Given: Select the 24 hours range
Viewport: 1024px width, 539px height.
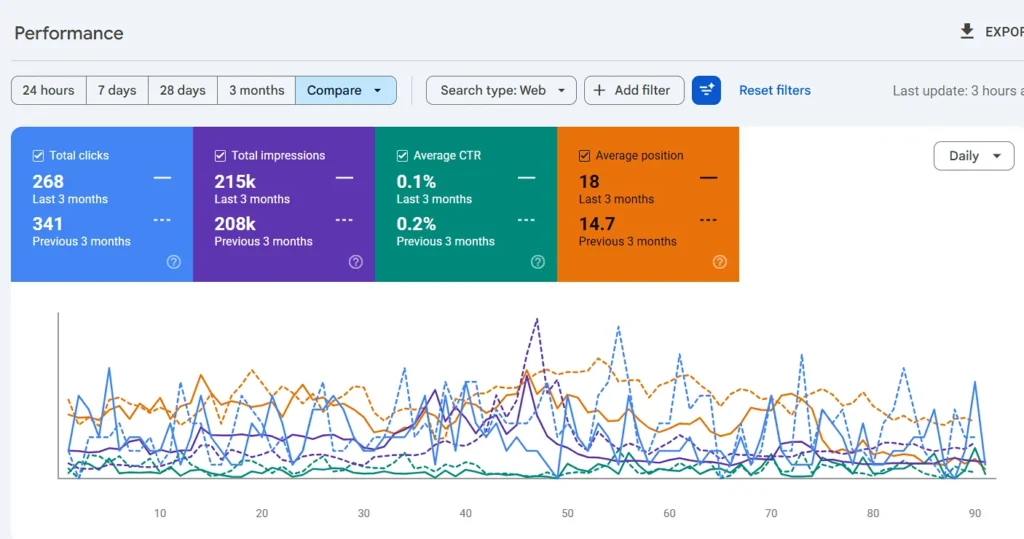Looking at the screenshot, I should [x=48, y=90].
